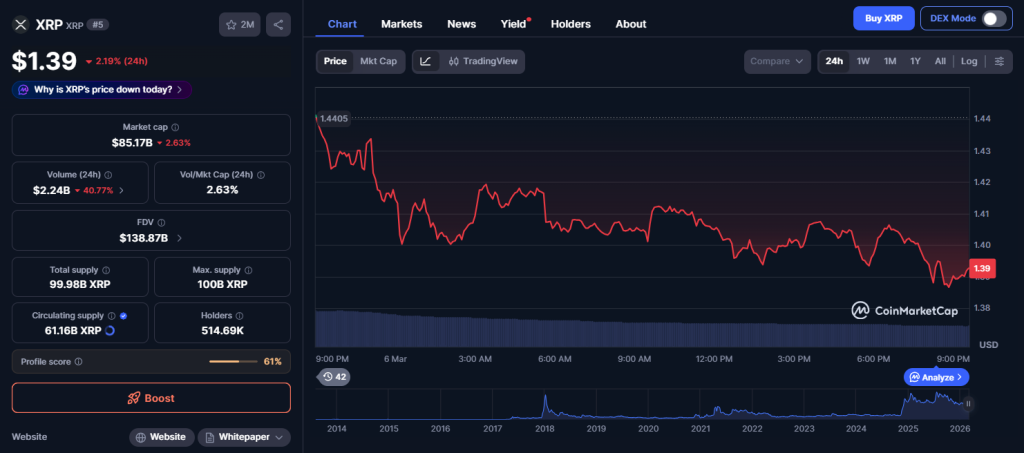Switch to the Markets tab
The image size is (1024, 453).
[402, 24]
